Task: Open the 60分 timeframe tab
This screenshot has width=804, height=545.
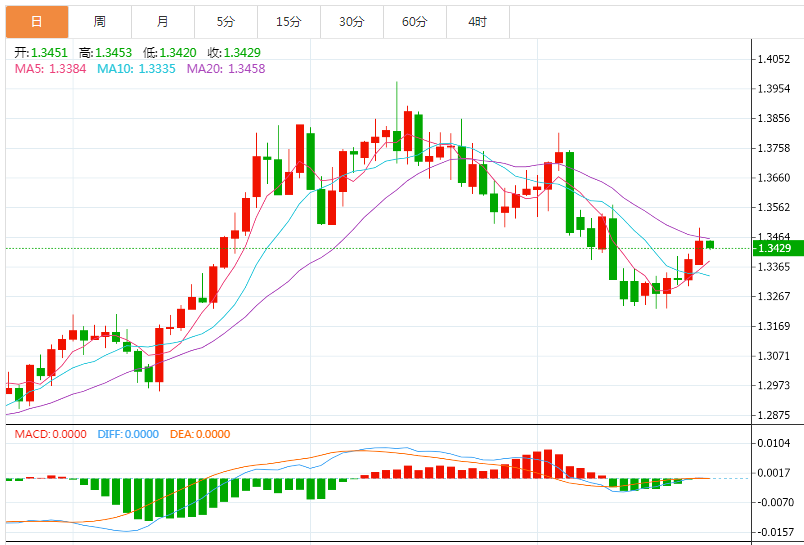Action: (x=415, y=22)
